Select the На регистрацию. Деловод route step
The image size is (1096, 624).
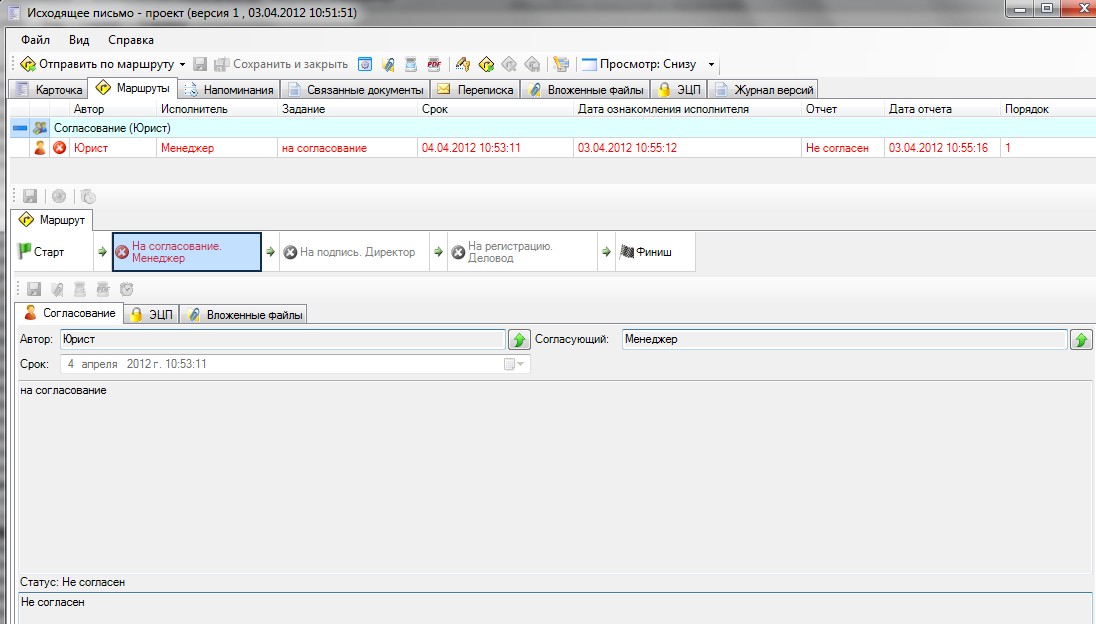(x=516, y=252)
